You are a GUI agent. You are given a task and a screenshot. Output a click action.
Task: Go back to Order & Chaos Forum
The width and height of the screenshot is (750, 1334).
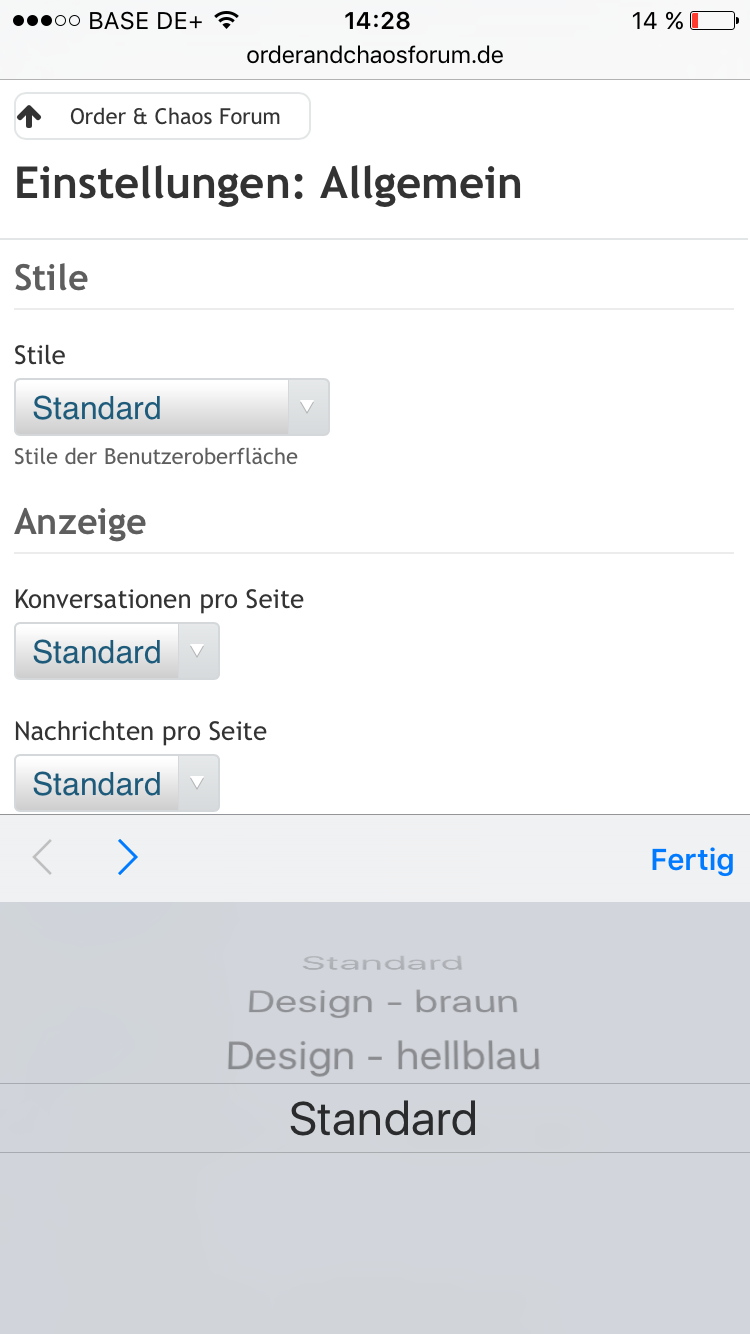(175, 117)
